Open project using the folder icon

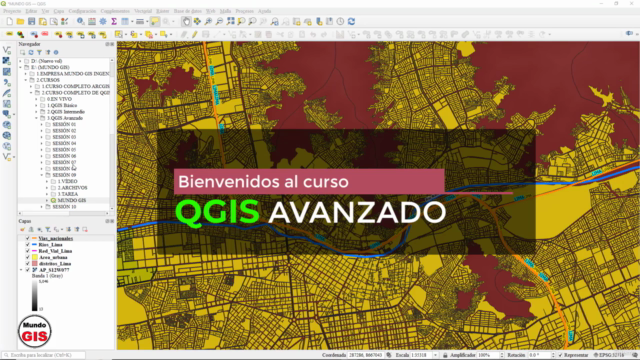[20, 22]
